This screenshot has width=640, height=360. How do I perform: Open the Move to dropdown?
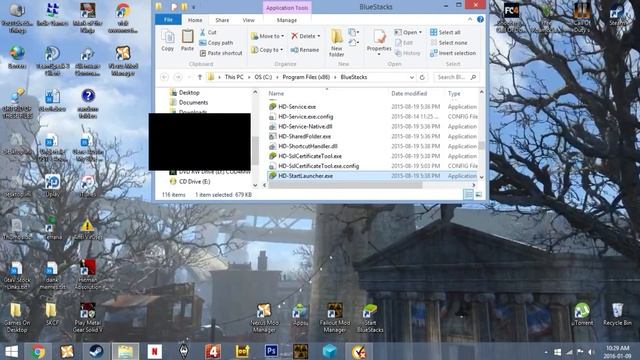[x=267, y=36]
